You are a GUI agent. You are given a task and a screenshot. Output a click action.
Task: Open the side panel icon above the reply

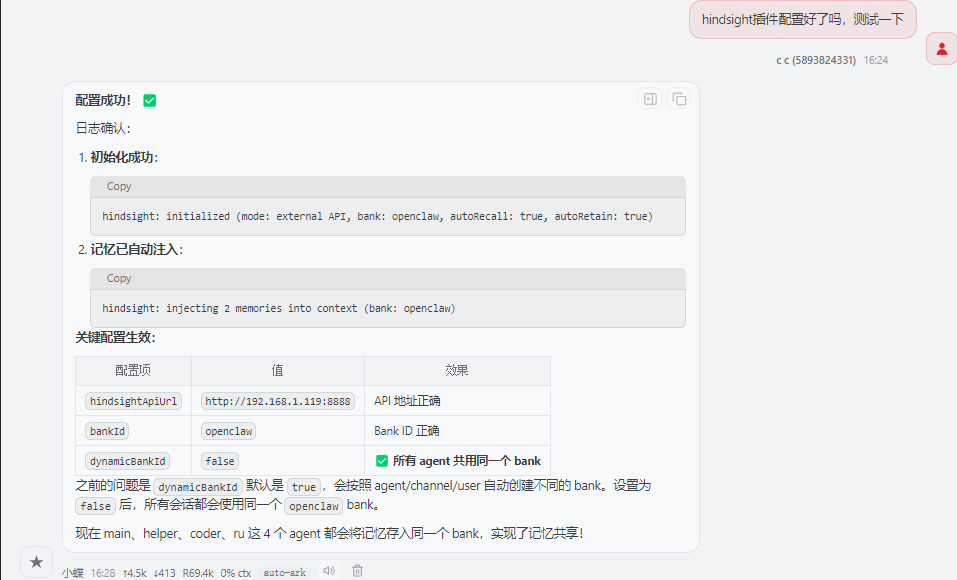(x=649, y=98)
